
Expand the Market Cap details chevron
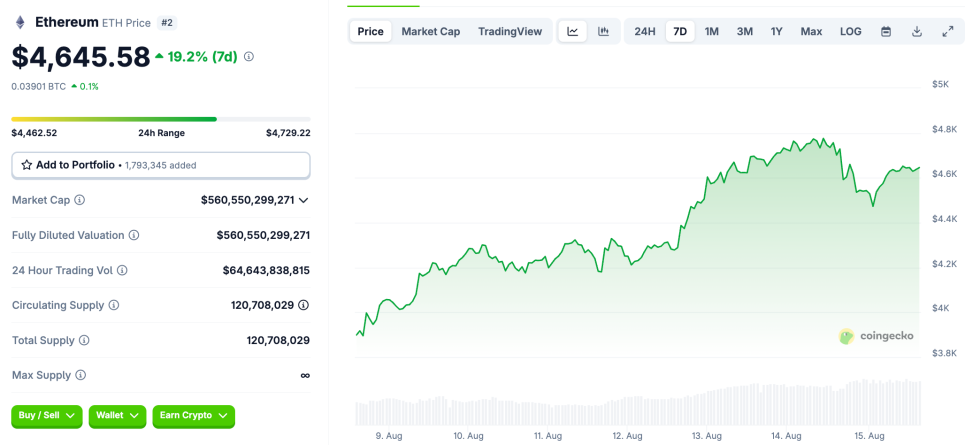(304, 200)
